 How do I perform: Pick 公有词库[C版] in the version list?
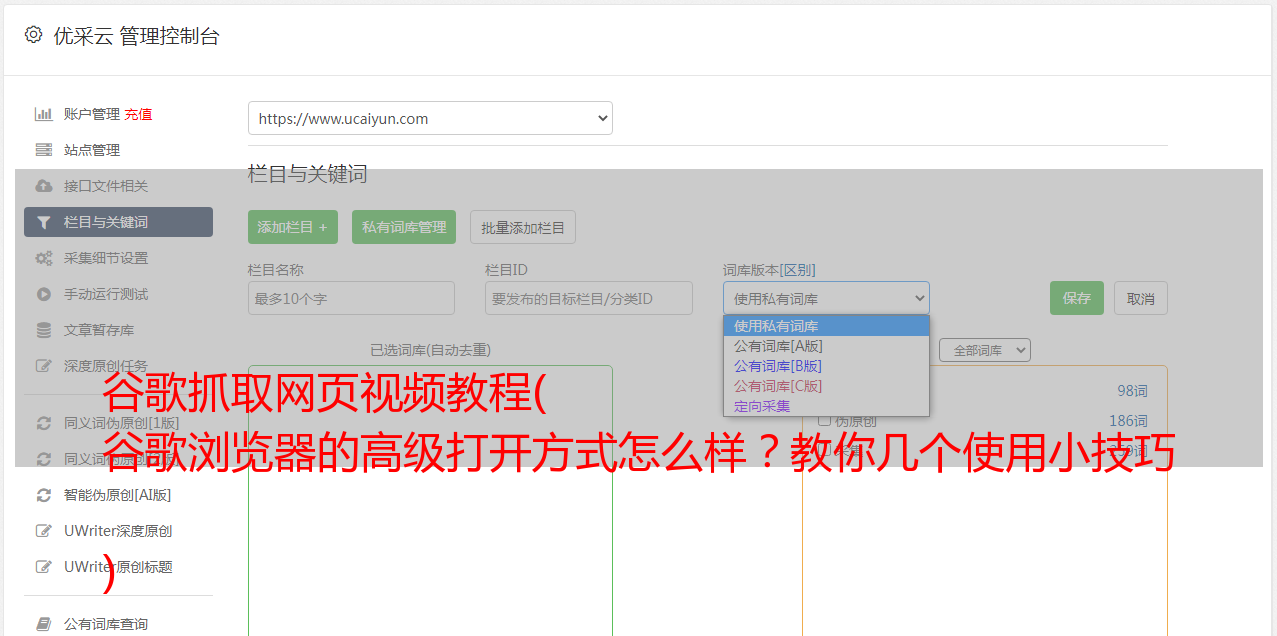coord(778,386)
